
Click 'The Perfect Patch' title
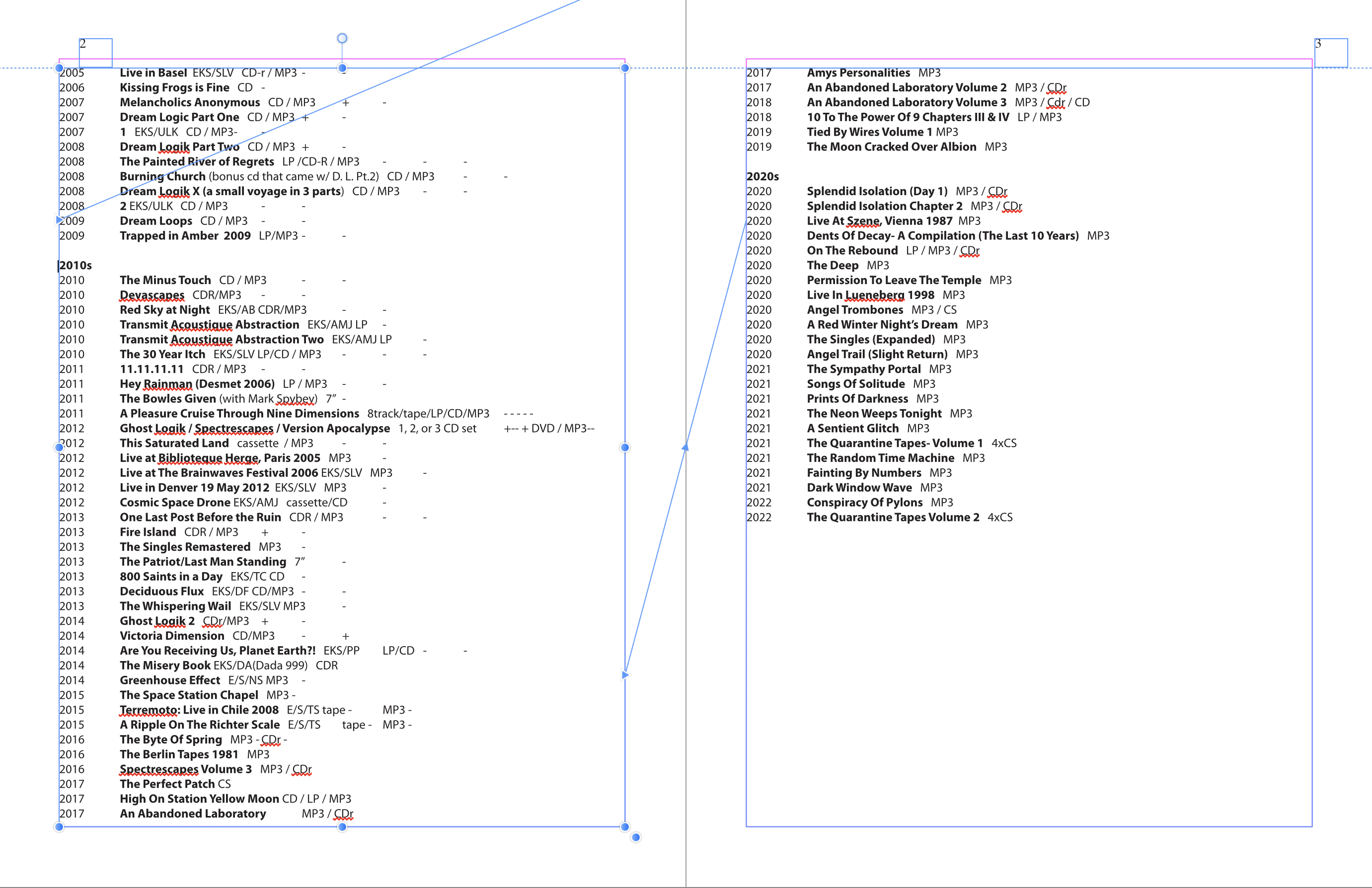coord(167,784)
